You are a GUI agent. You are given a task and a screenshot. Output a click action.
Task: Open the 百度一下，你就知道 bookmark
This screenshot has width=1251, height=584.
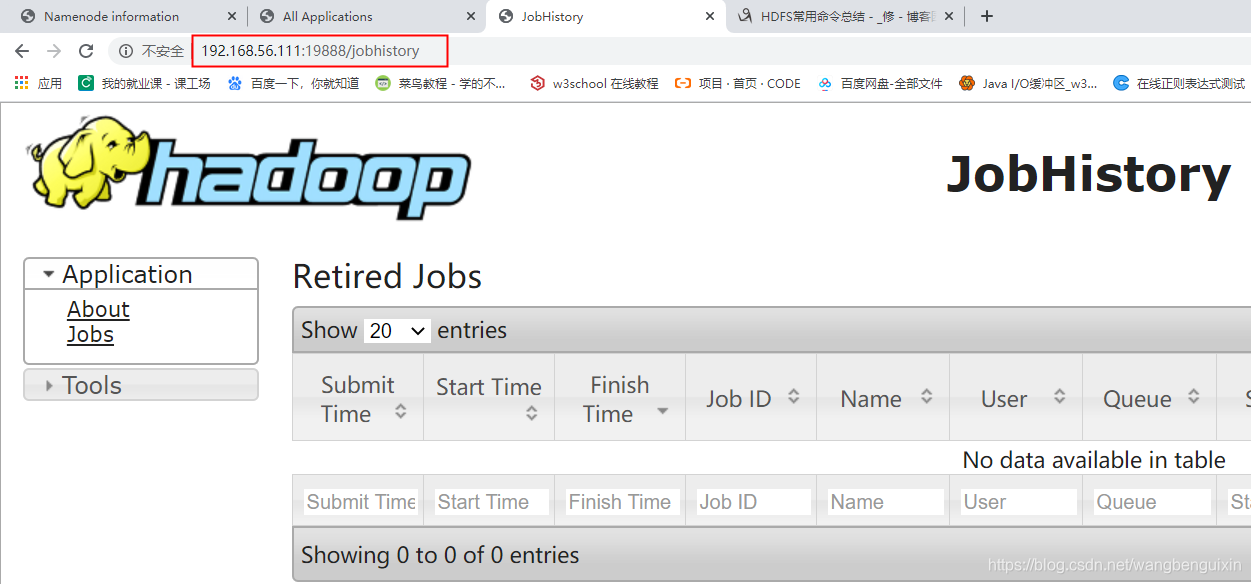point(293,84)
